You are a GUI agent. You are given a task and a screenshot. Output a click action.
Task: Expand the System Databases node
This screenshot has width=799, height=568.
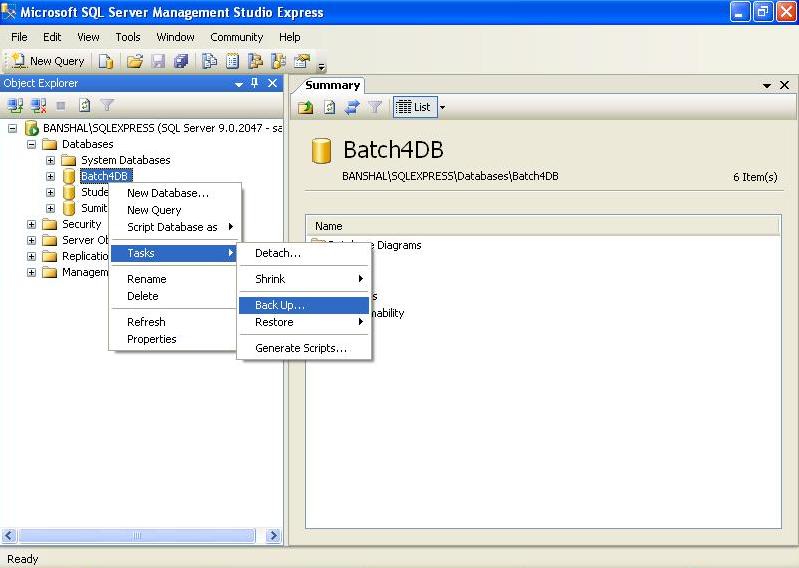pos(50,160)
